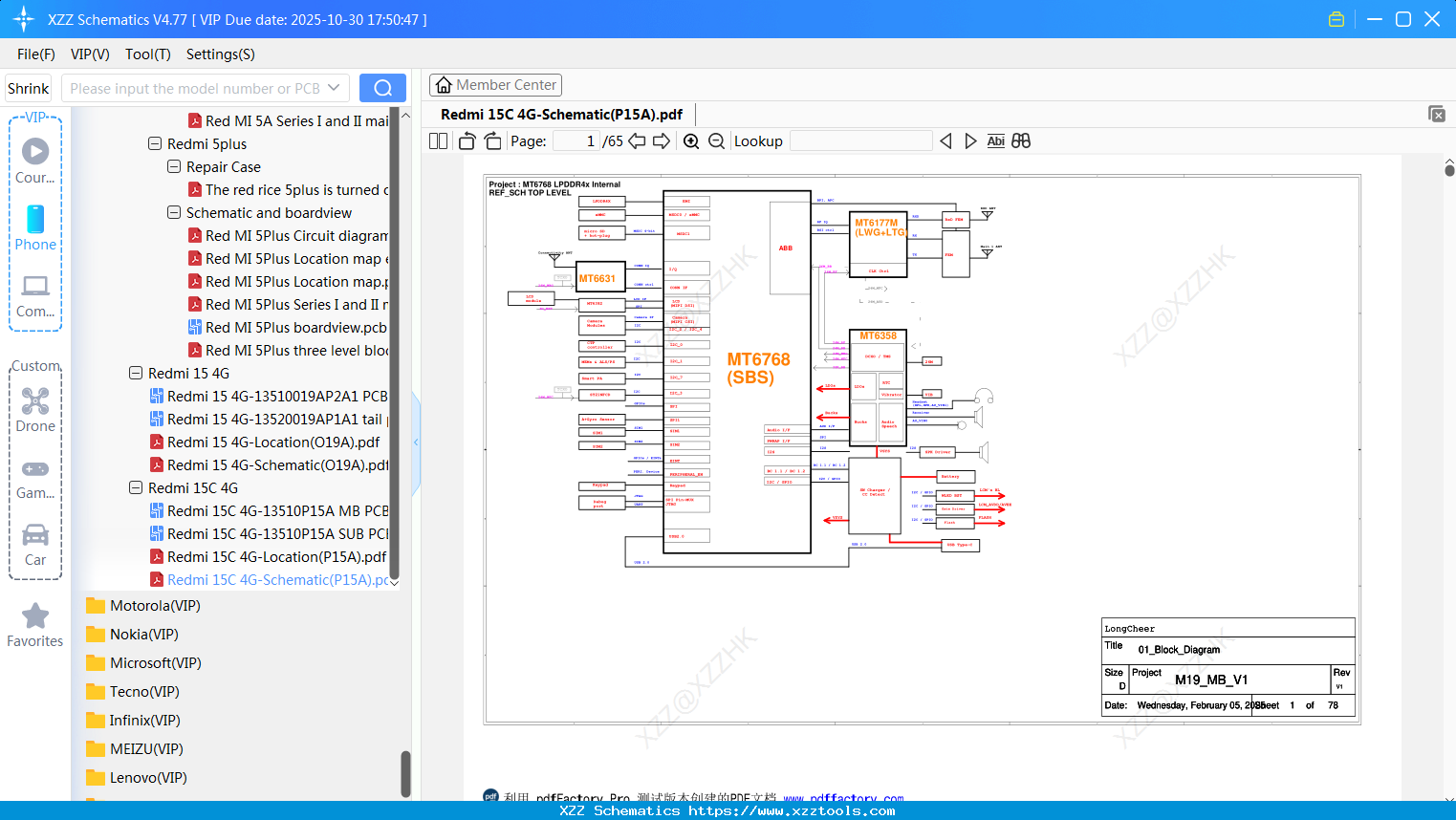
Task: Click the Favorites star icon
Action: click(x=34, y=617)
